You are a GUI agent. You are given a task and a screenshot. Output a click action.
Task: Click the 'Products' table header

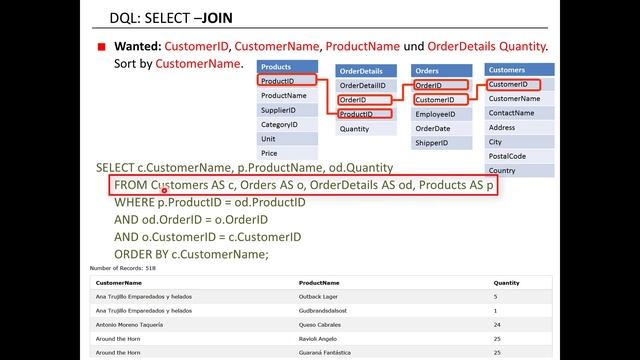click(x=287, y=67)
